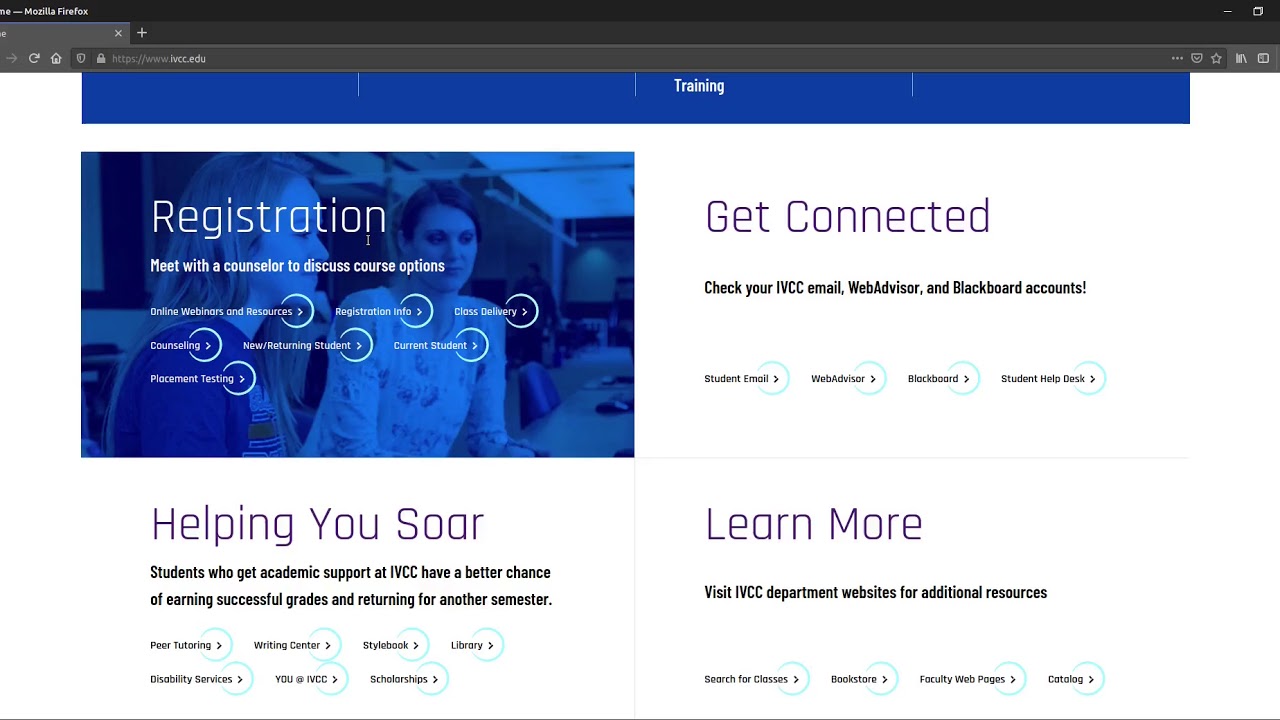Open Online Webinars and Resources link
The image size is (1280, 720).
pyautogui.click(x=230, y=311)
